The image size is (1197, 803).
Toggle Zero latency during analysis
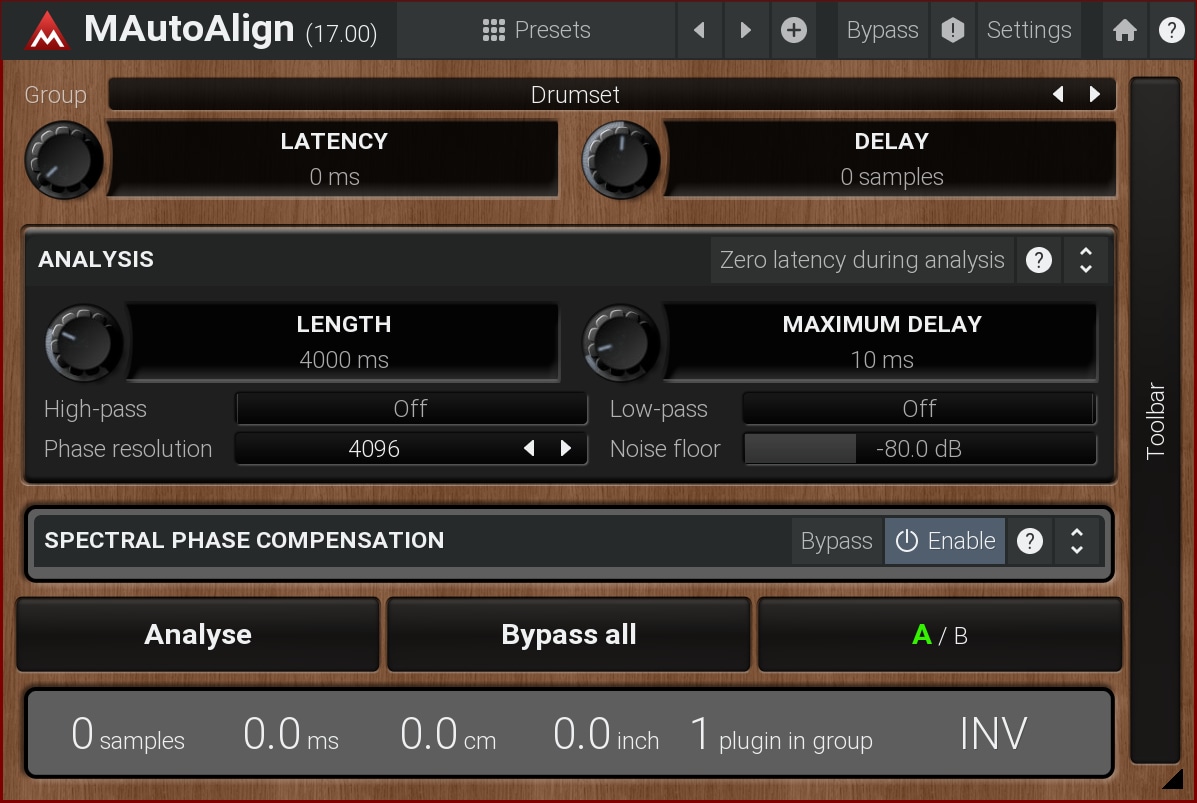[861, 260]
